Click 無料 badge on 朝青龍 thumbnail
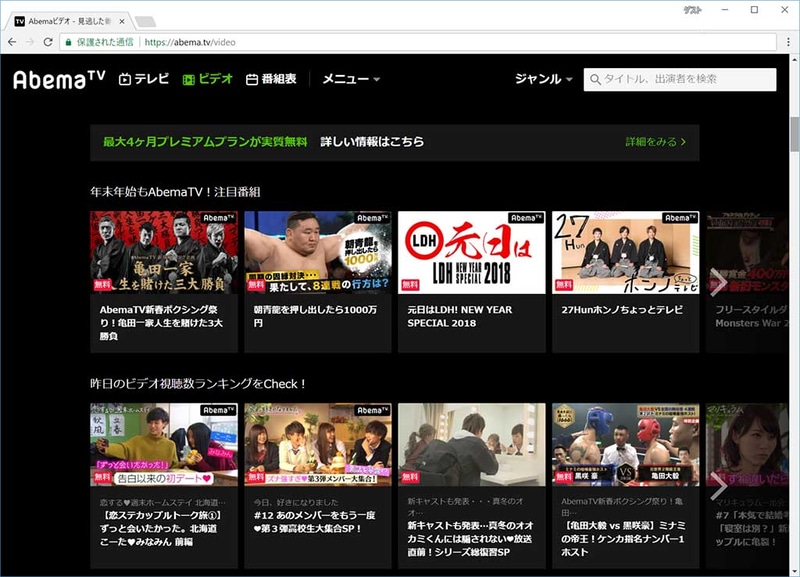800x577 pixels. coord(256,285)
